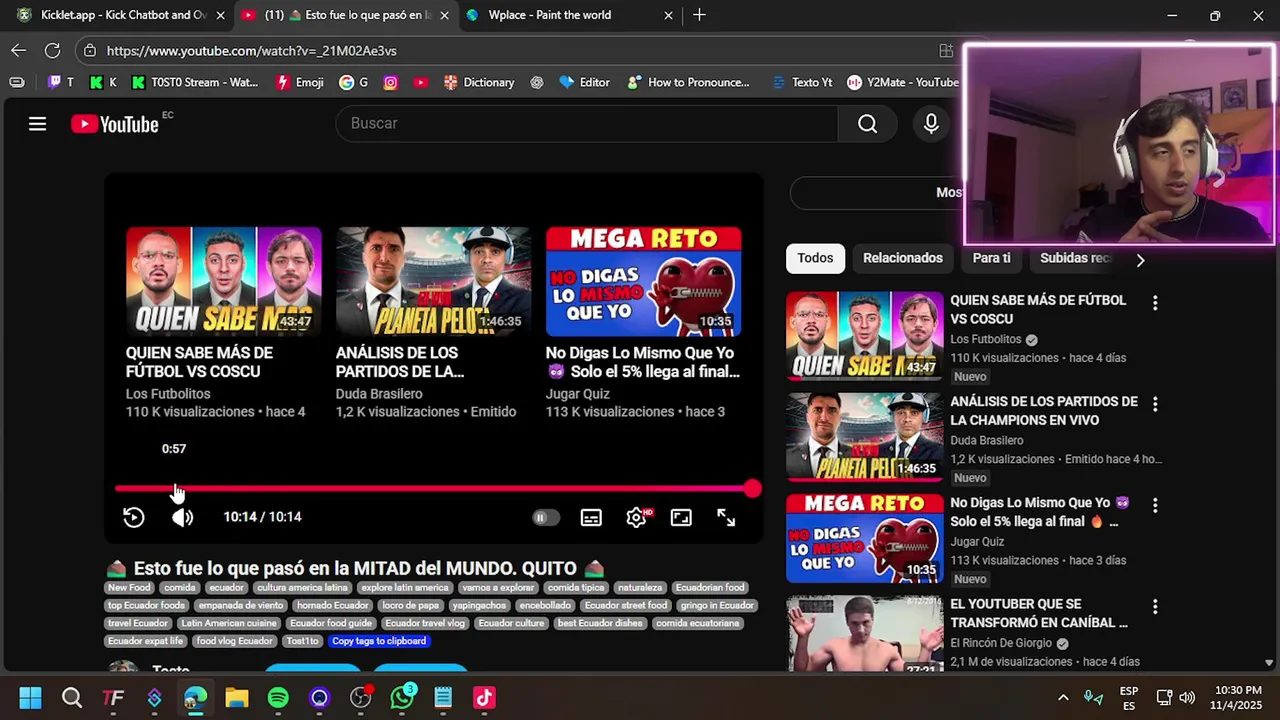Switch to theater mode
Image resolution: width=1280 pixels, height=720 pixels.
click(x=681, y=517)
